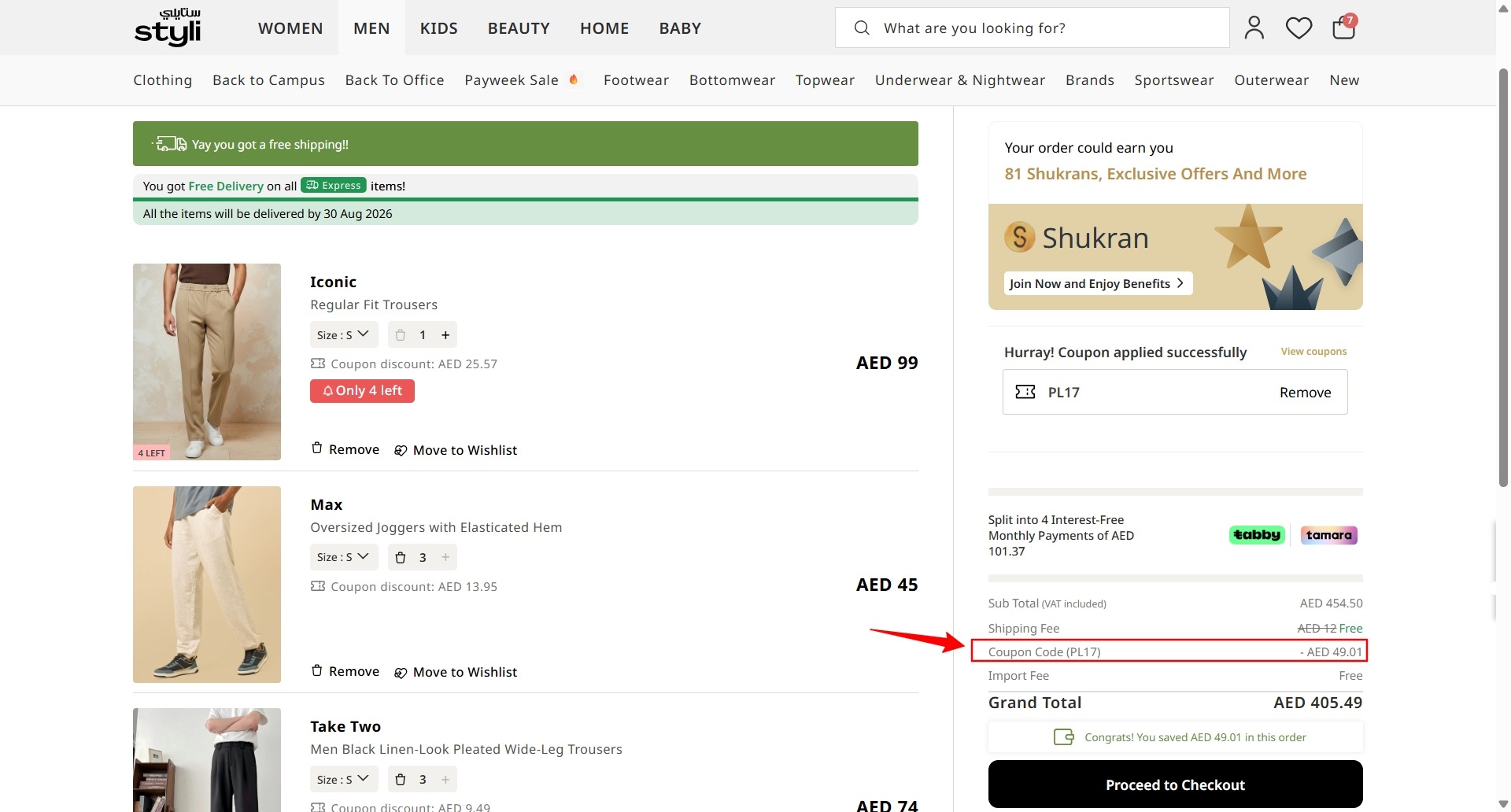Click the Shukran coin logo
Viewport: 1511px width, 812px height.
click(1019, 237)
